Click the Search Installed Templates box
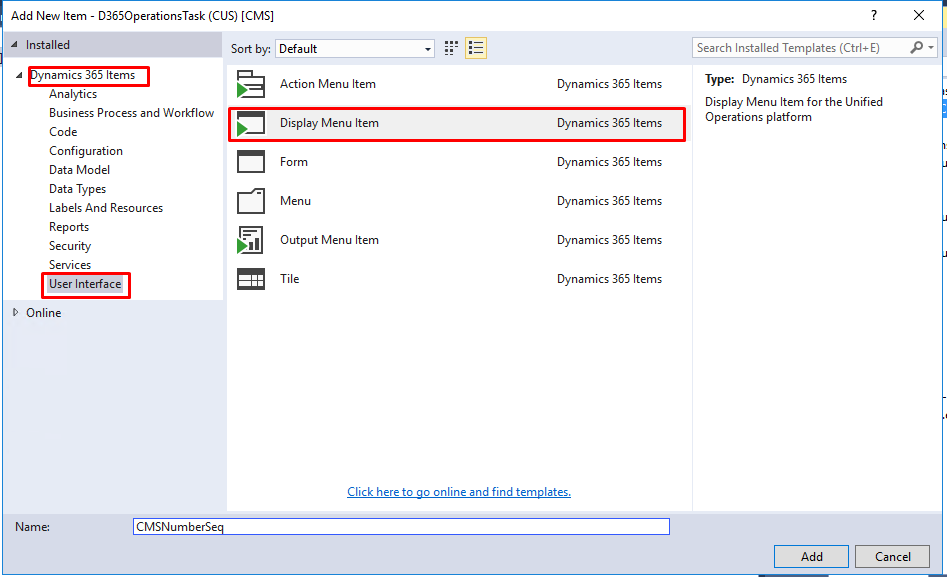The width and height of the screenshot is (947, 577). (x=801, y=48)
